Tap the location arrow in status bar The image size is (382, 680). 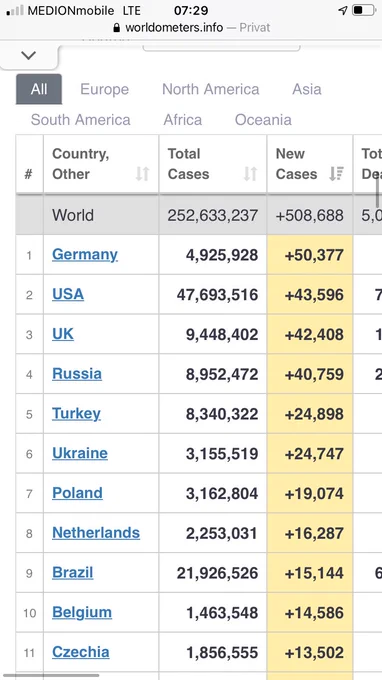coord(343,10)
